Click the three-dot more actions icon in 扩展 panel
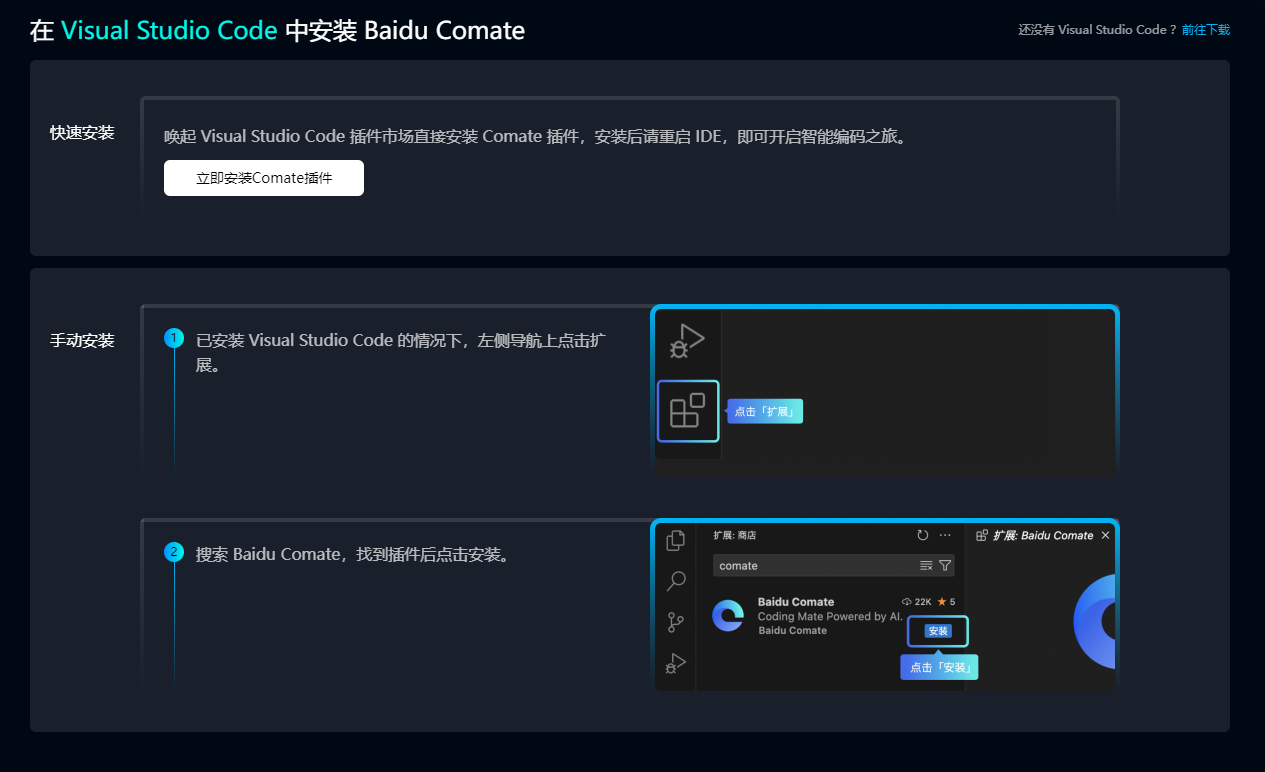This screenshot has height=772, width=1265. click(x=945, y=535)
